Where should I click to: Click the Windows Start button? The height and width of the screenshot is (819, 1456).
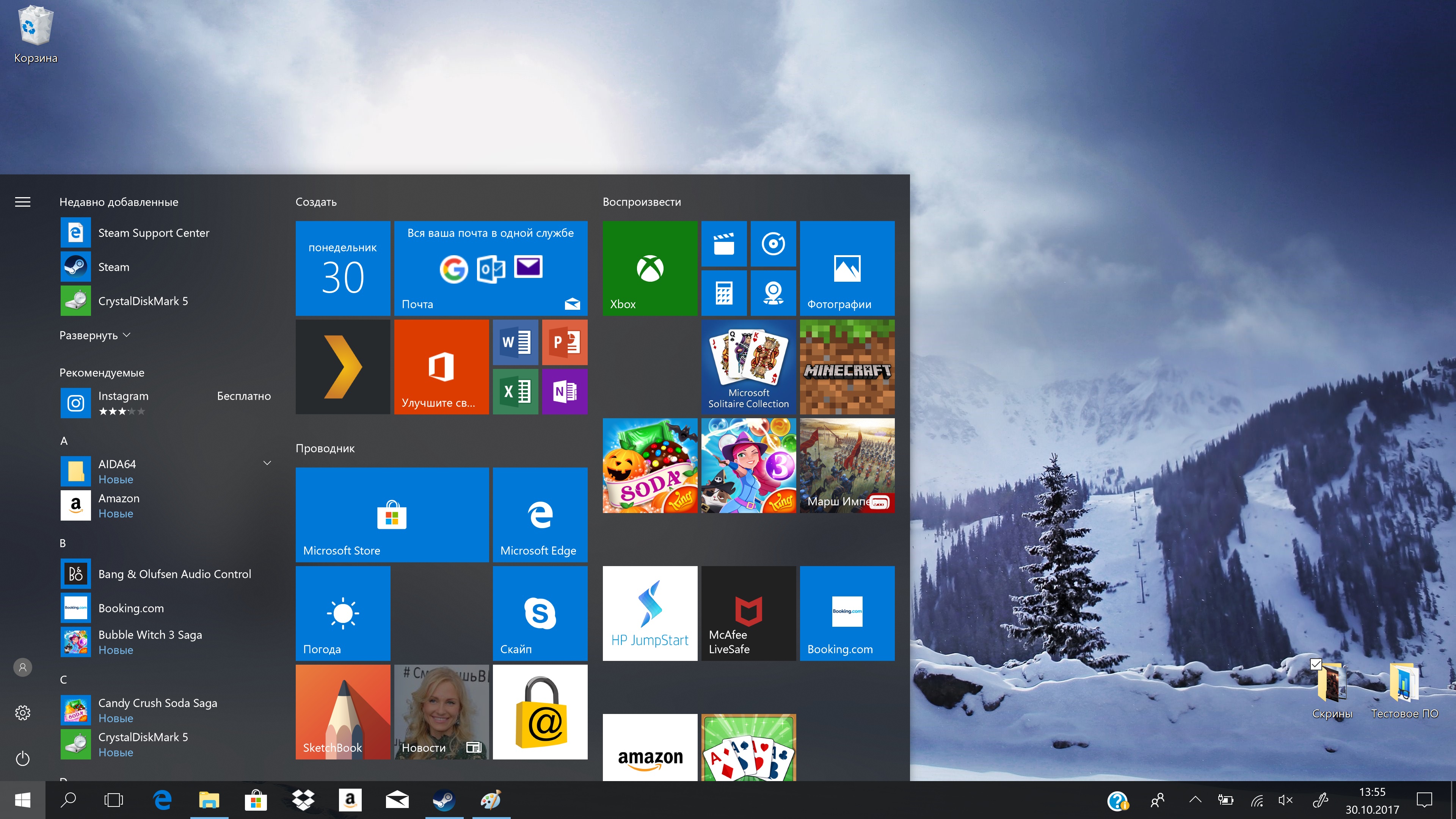23,800
